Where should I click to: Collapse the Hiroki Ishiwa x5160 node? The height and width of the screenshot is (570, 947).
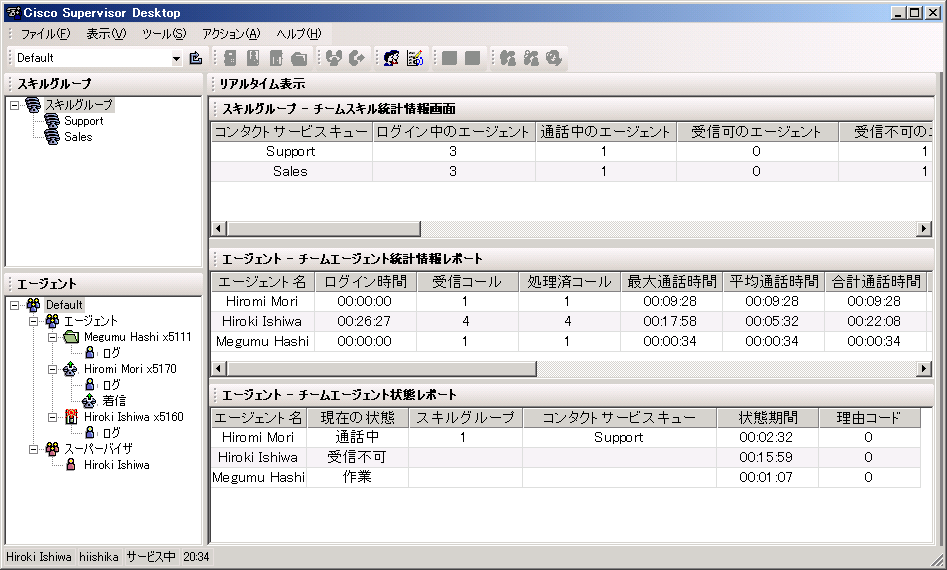click(53, 417)
